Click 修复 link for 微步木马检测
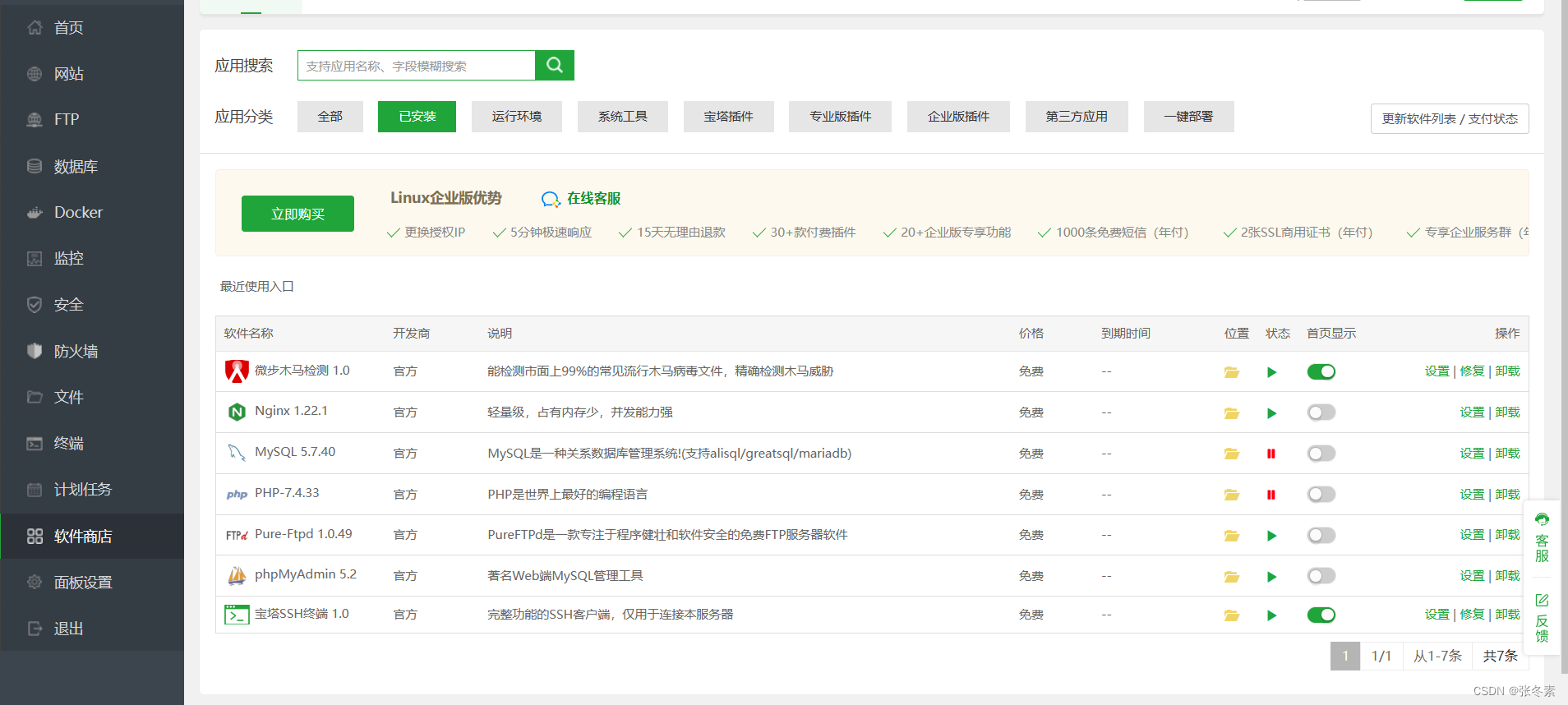Image resolution: width=1568 pixels, height=705 pixels. tap(1472, 371)
